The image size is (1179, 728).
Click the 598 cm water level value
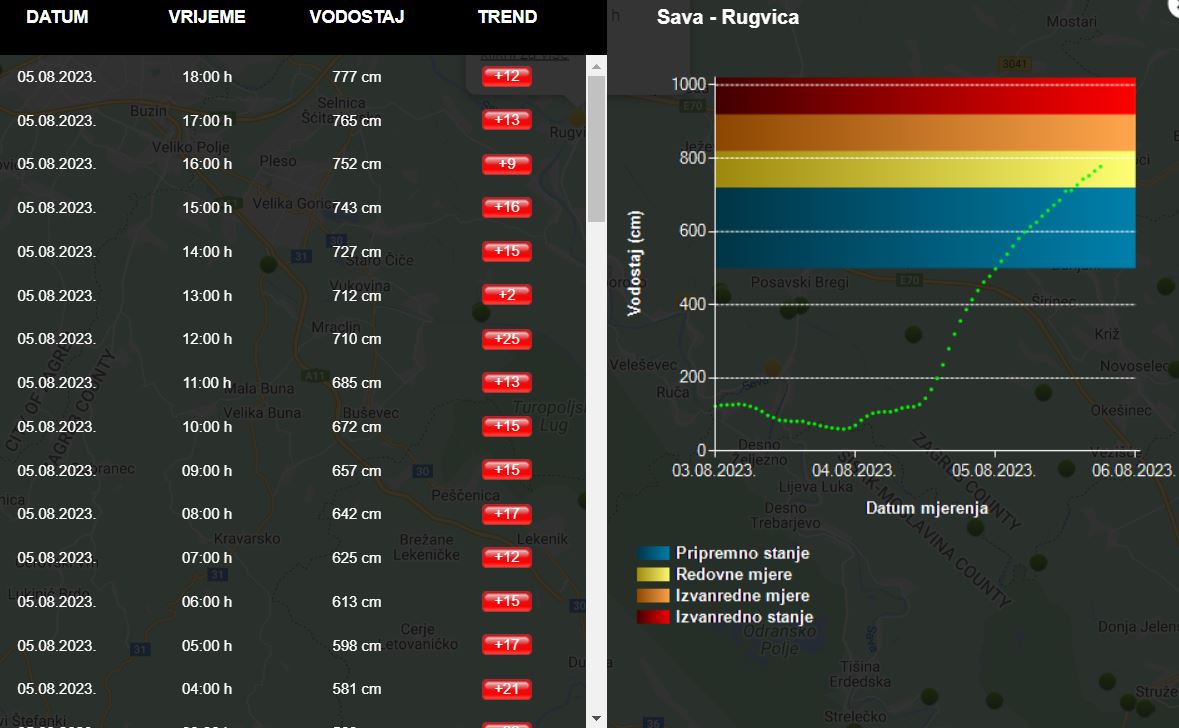tap(356, 646)
